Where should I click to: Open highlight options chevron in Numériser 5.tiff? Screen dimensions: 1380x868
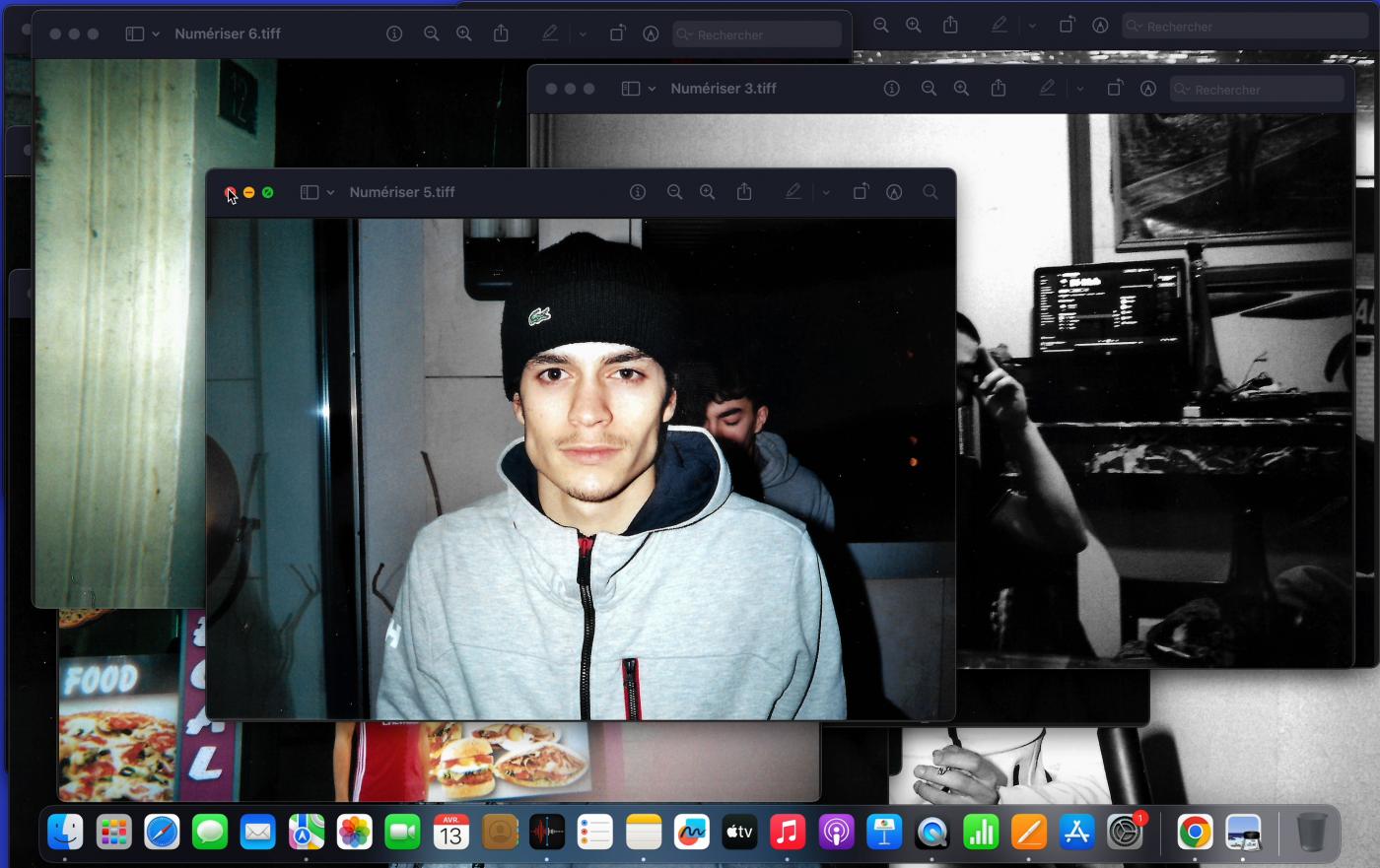826,192
